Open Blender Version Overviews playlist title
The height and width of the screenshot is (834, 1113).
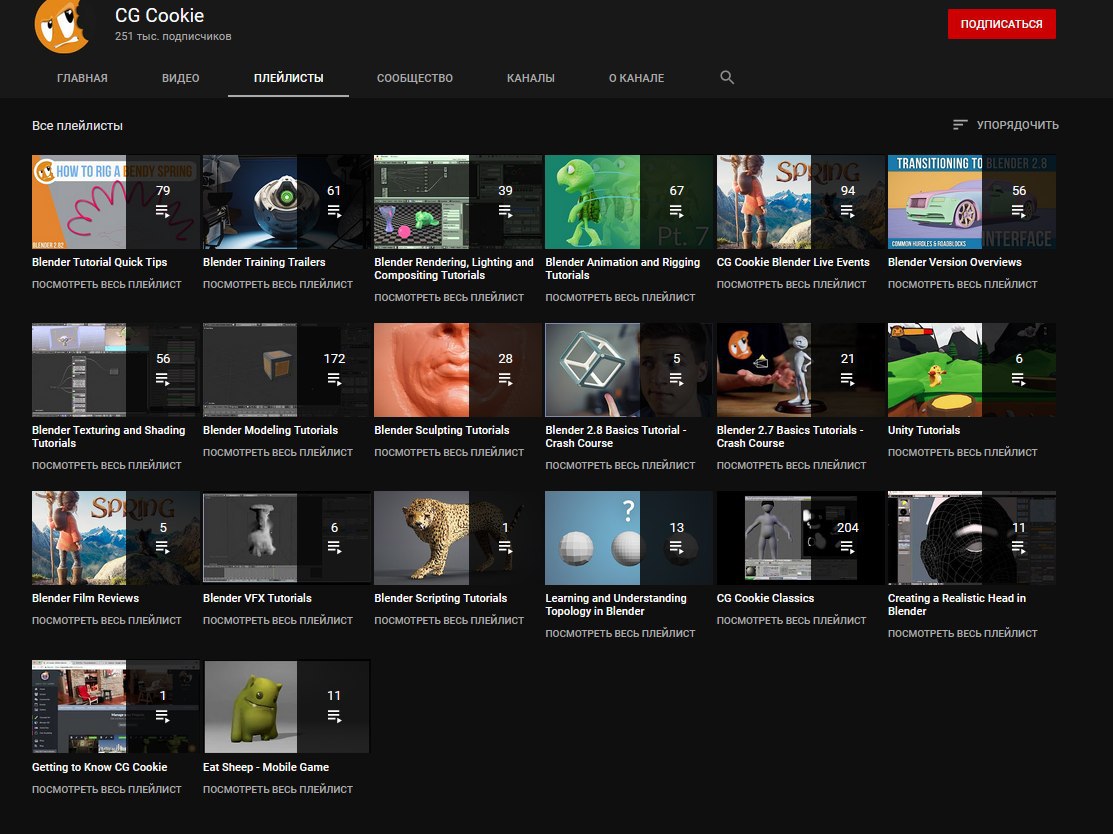tap(955, 262)
